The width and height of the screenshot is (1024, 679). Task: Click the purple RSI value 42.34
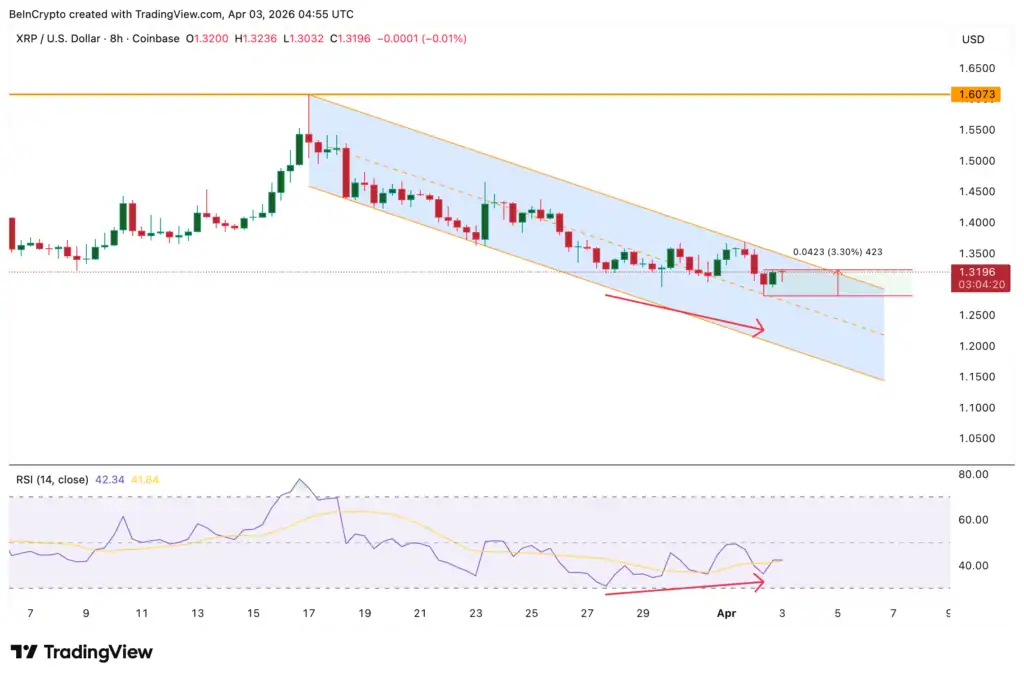coord(108,480)
